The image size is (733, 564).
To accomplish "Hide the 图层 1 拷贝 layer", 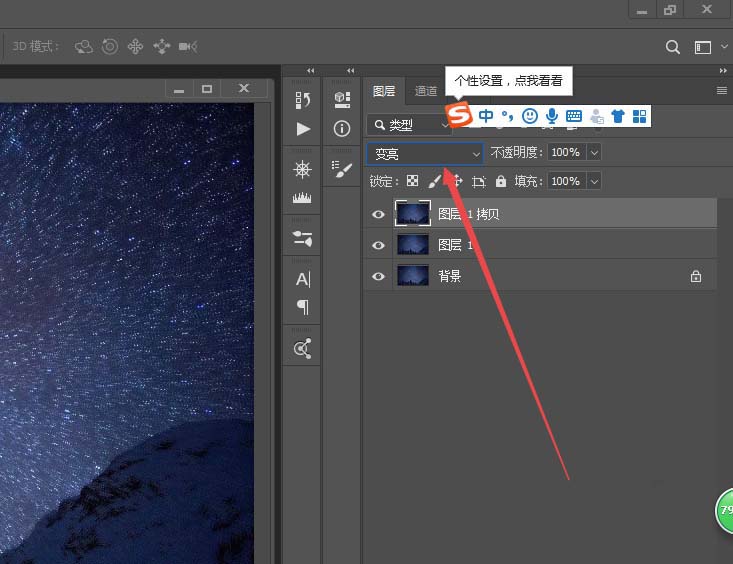I will (378, 213).
